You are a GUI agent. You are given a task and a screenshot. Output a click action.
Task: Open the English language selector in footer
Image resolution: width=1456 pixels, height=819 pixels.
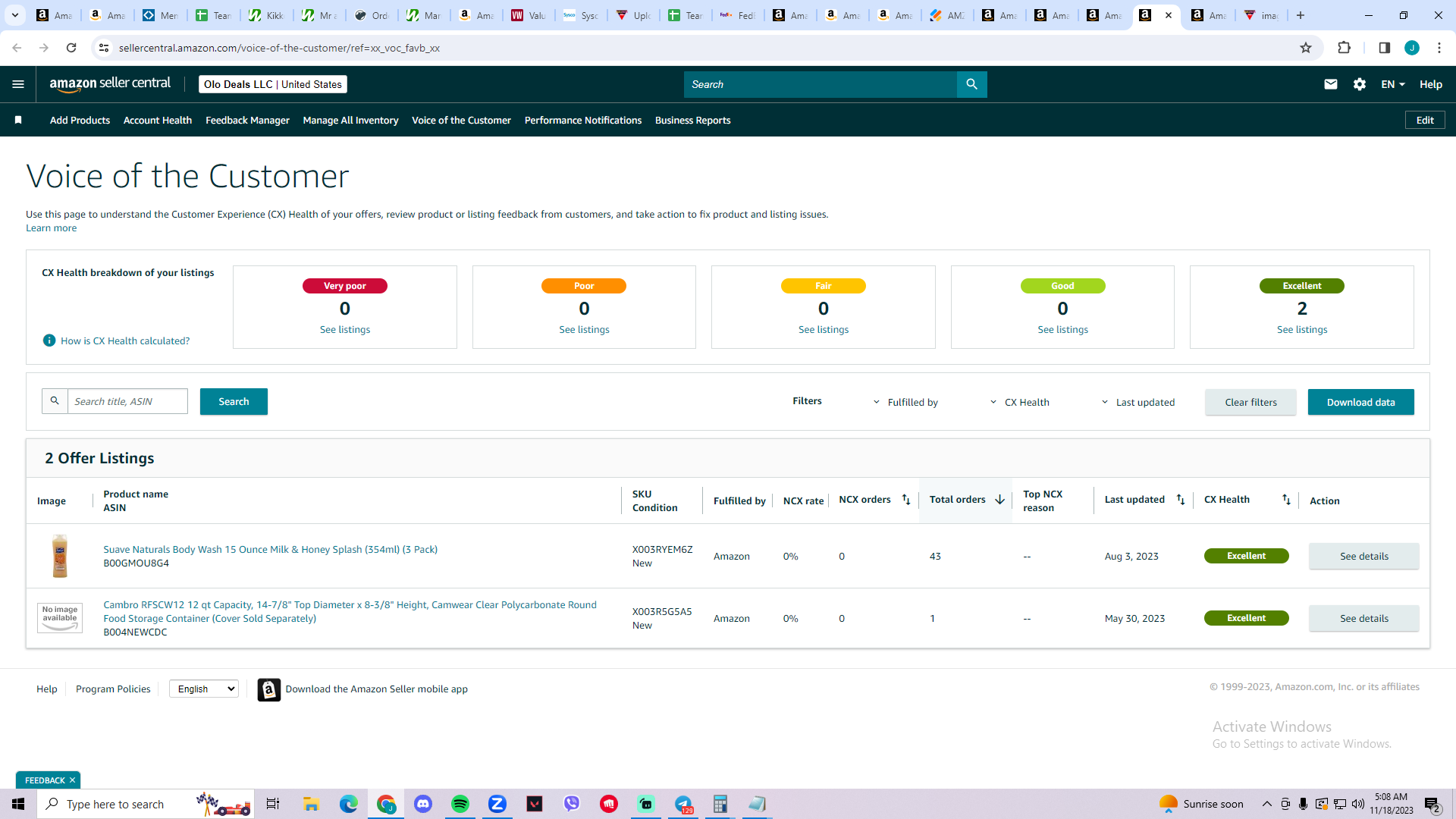204,689
